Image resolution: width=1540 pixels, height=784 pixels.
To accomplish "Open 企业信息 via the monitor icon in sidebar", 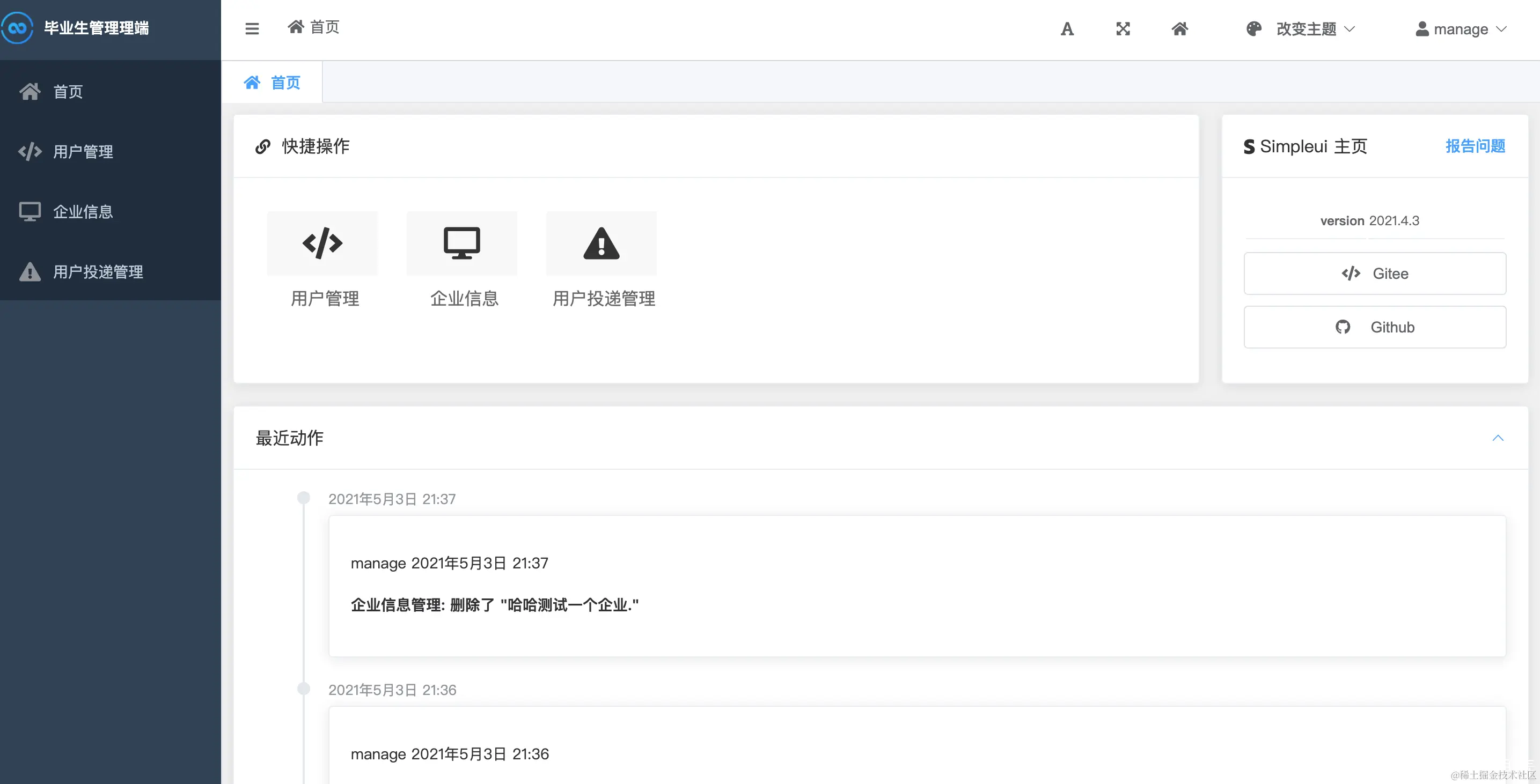I will (x=30, y=211).
